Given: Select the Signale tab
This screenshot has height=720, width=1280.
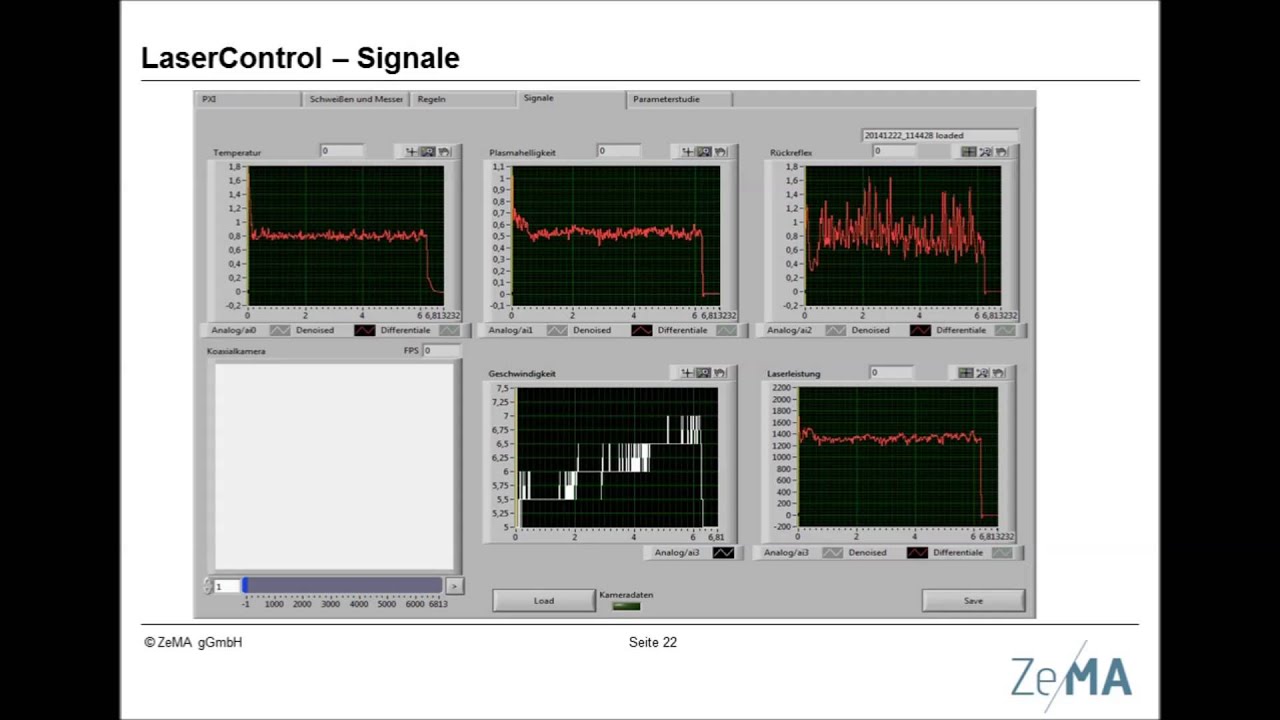Looking at the screenshot, I should pos(571,98).
